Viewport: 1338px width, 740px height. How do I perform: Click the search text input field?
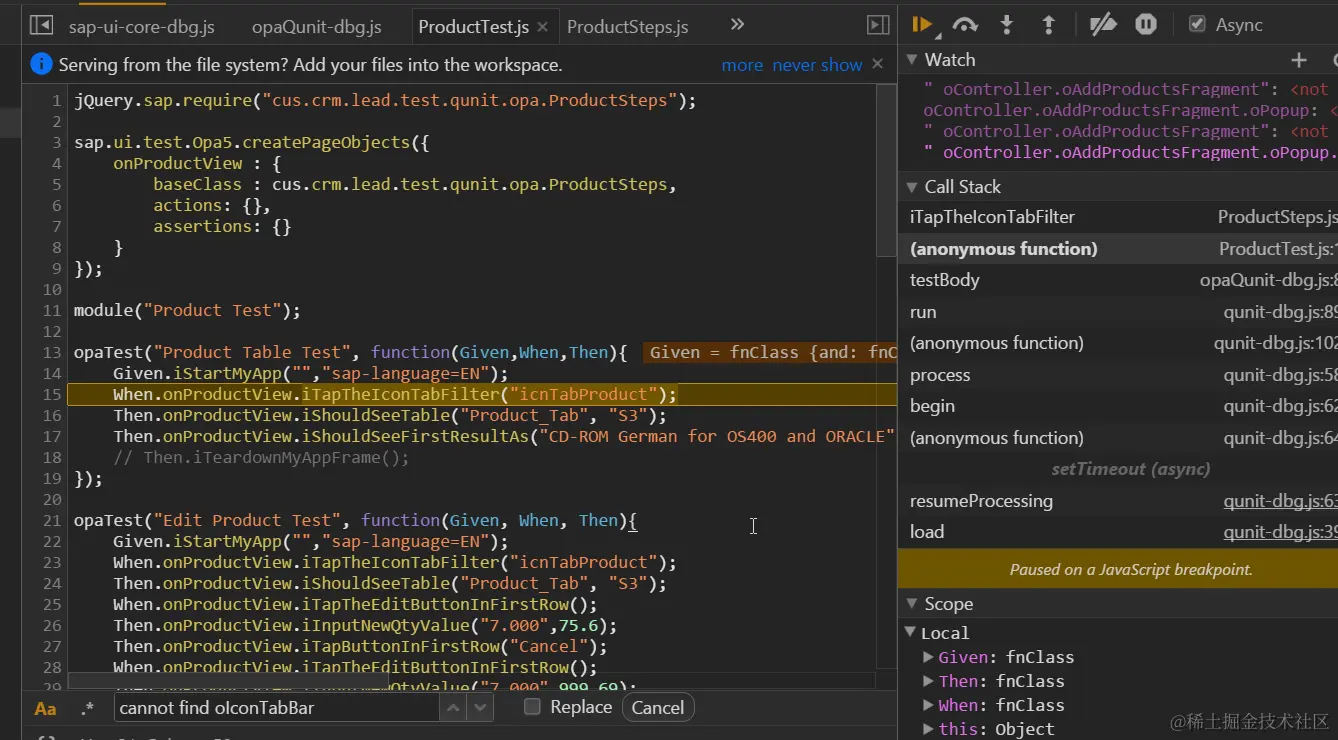tap(276, 708)
